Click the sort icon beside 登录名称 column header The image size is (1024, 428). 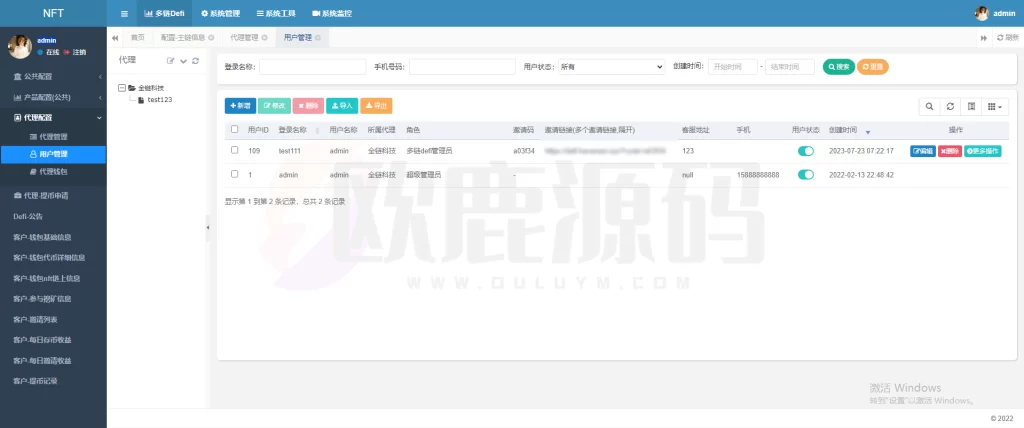tap(317, 131)
